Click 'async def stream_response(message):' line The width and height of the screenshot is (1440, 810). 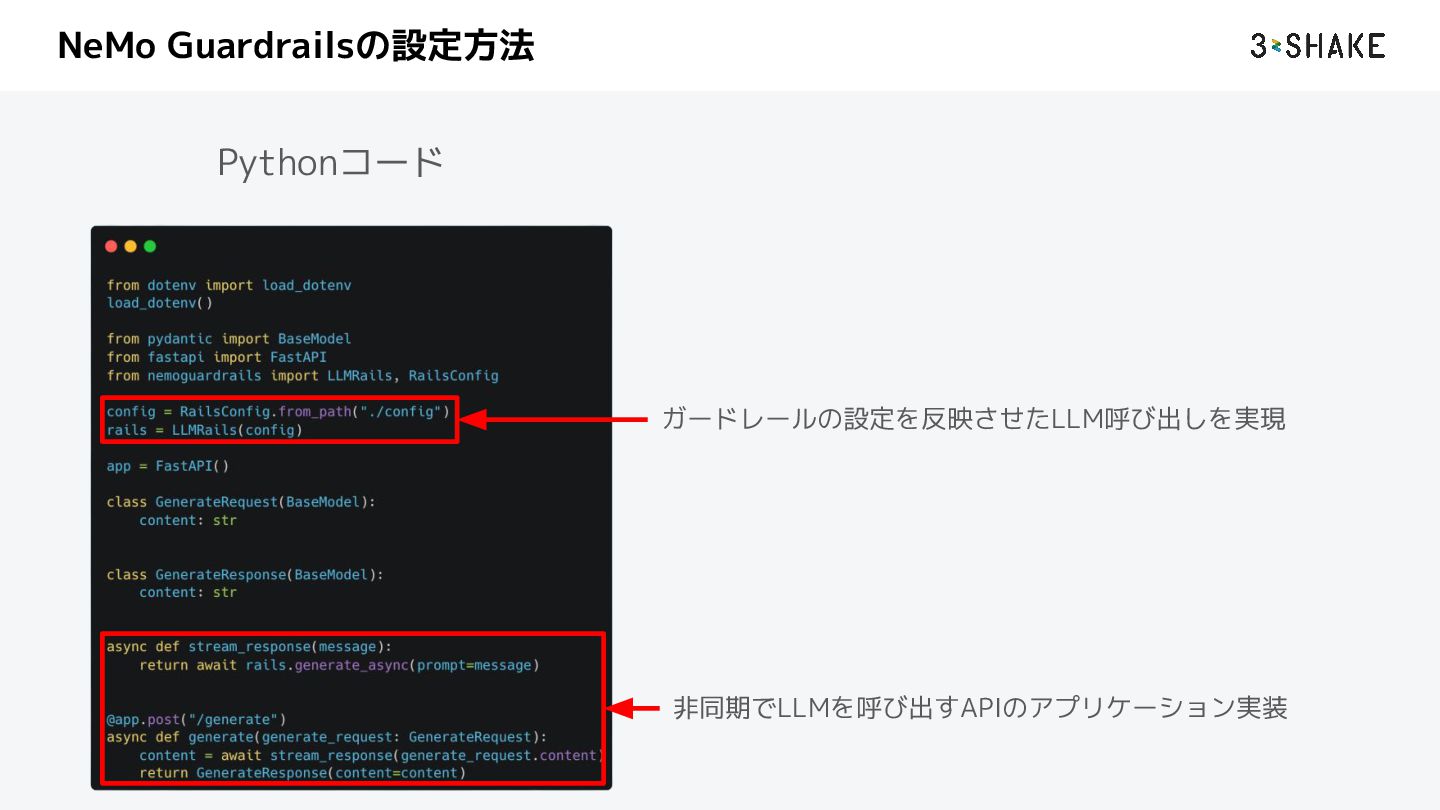pyautogui.click(x=250, y=647)
